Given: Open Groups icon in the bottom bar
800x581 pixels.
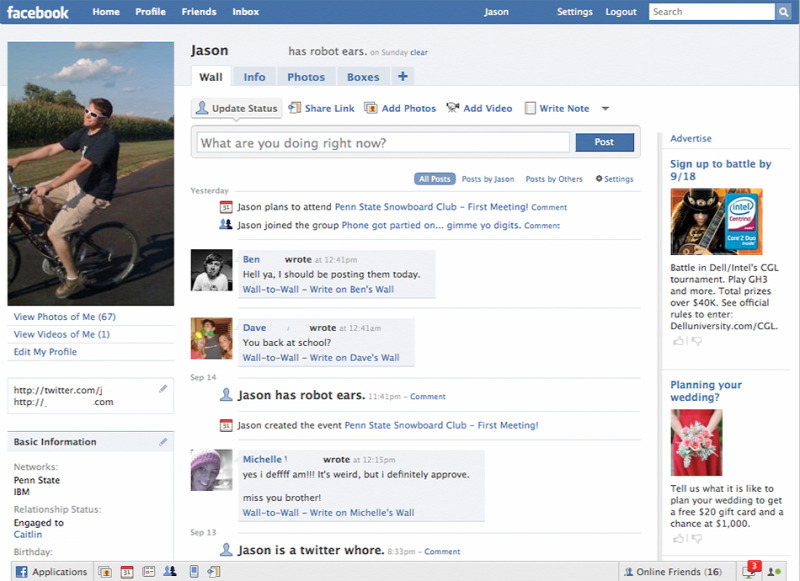Looking at the screenshot, I should [170, 572].
